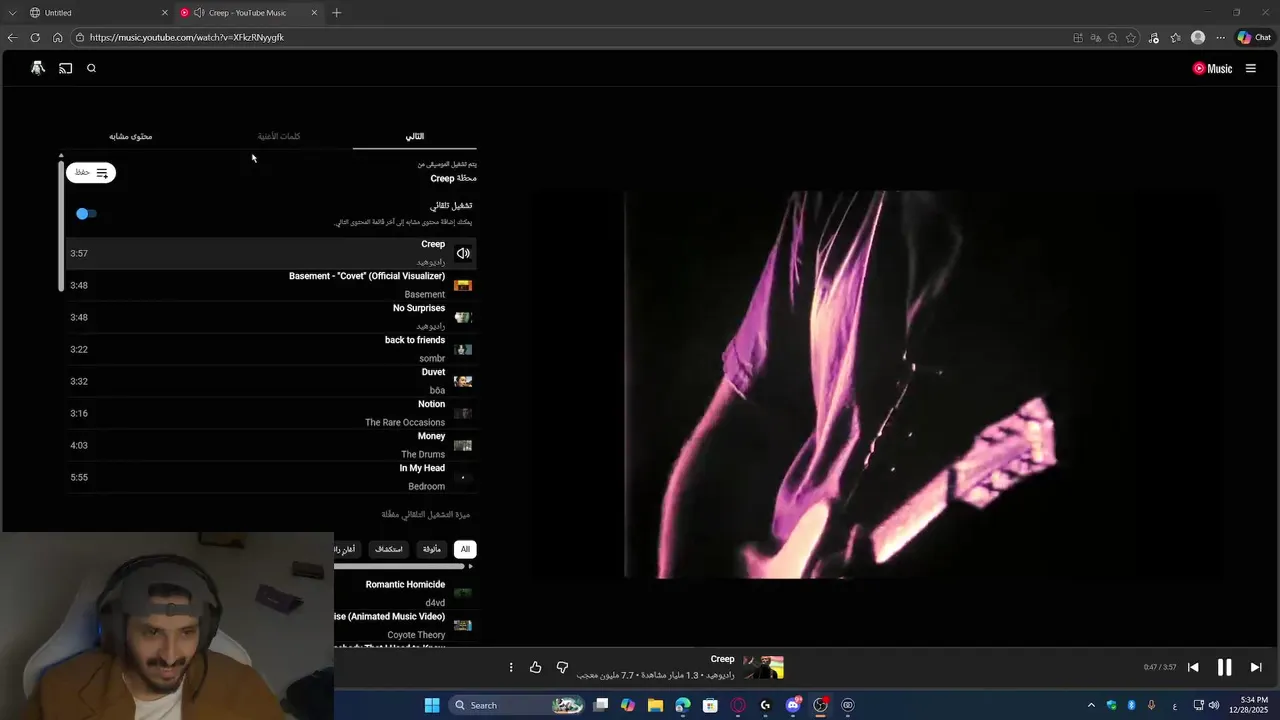The image size is (1280, 720).
Task: Add page to favorites with star icon
Action: [x=1131, y=37]
